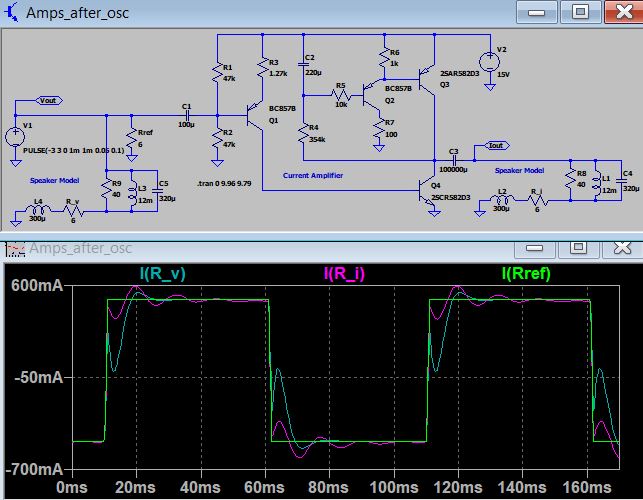Select capacitor C4 320µ symbol
This screenshot has width=643, height=500.
pos(621,180)
